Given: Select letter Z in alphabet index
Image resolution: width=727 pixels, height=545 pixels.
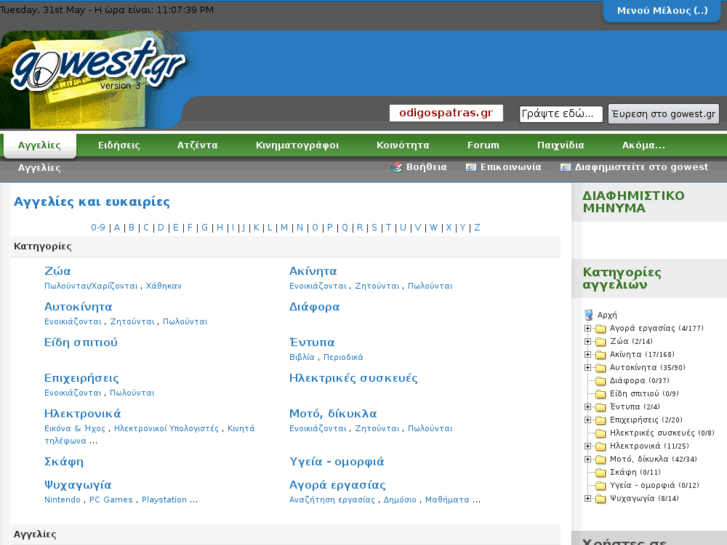Looking at the screenshot, I should (477, 227).
